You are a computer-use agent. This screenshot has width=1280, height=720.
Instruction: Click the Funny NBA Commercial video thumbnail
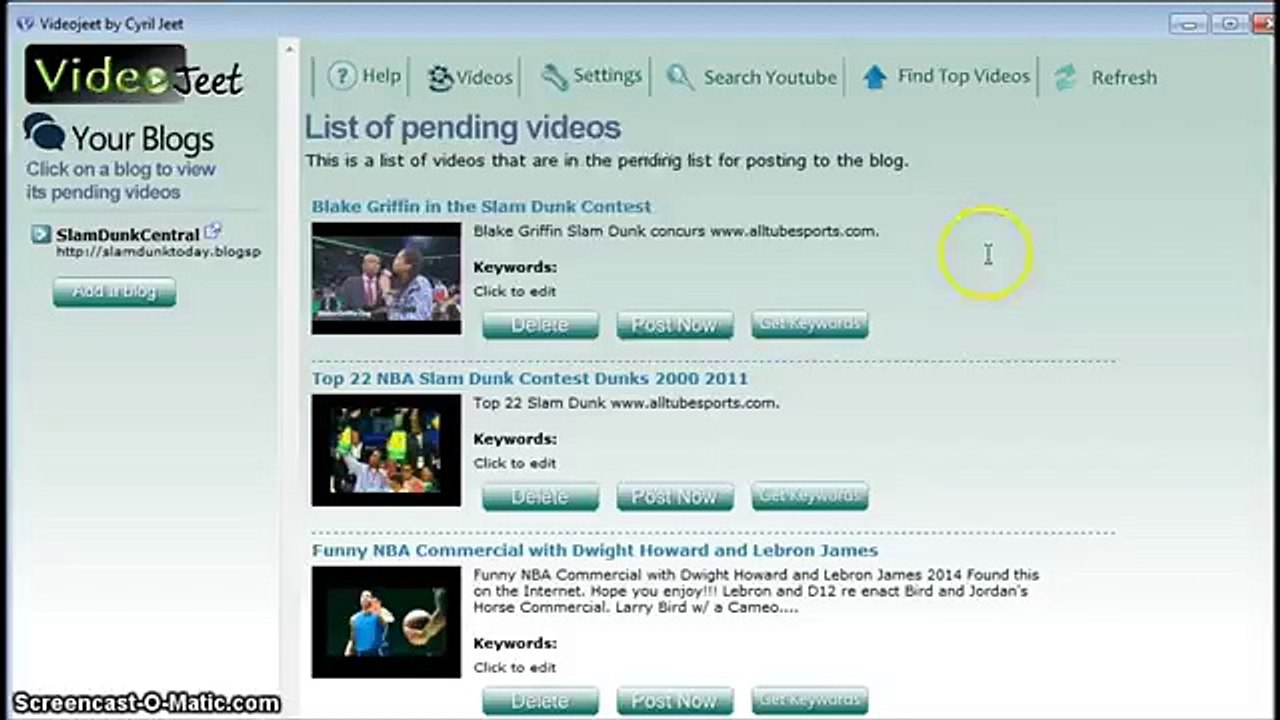point(386,622)
